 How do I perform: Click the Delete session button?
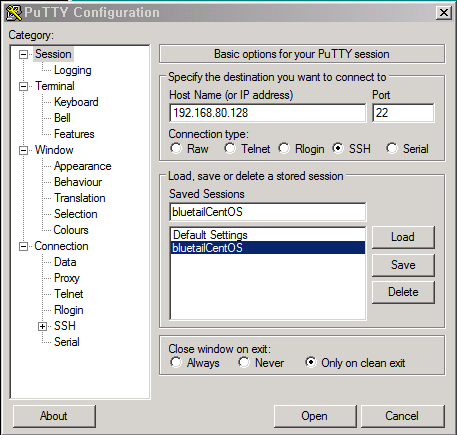pos(403,292)
